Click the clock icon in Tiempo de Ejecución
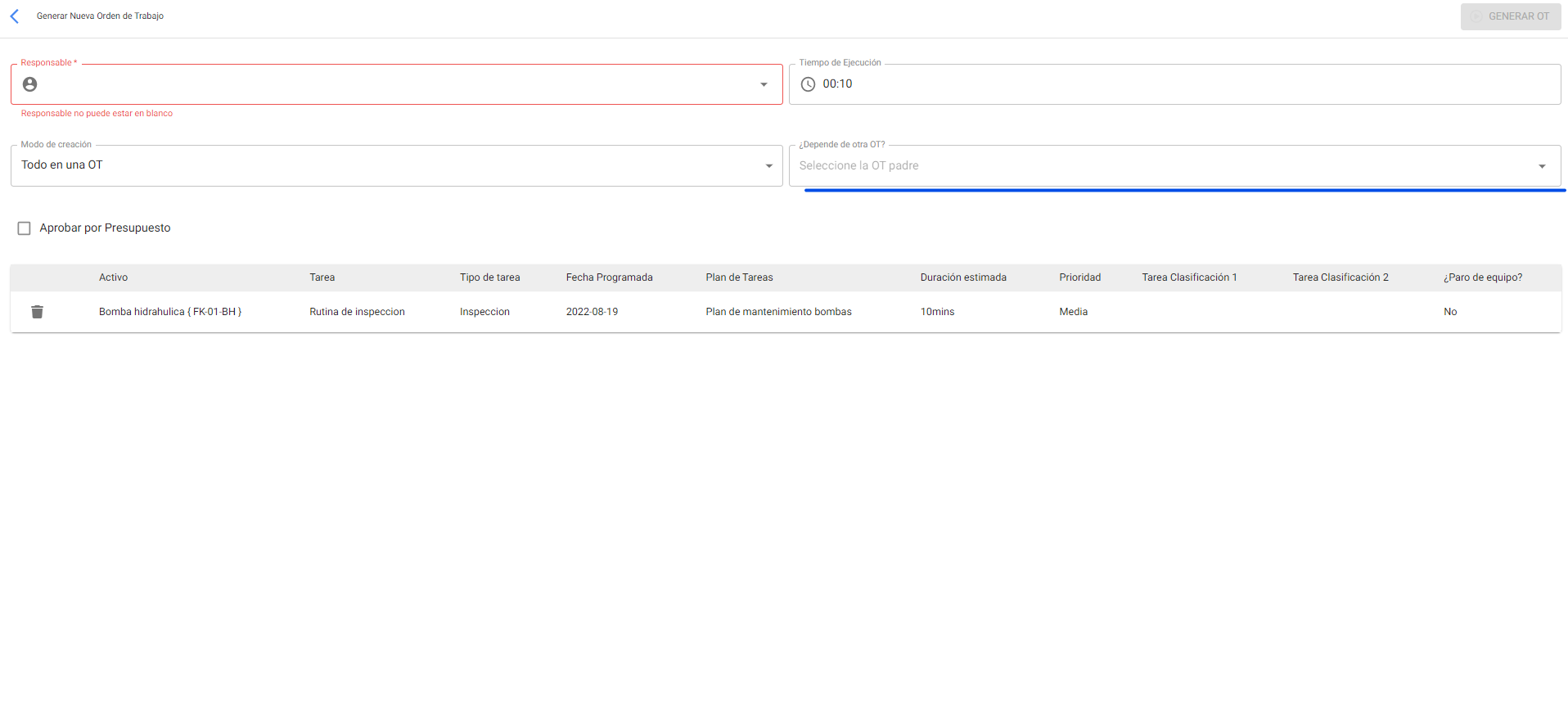The height and width of the screenshot is (708, 1568). [808, 84]
